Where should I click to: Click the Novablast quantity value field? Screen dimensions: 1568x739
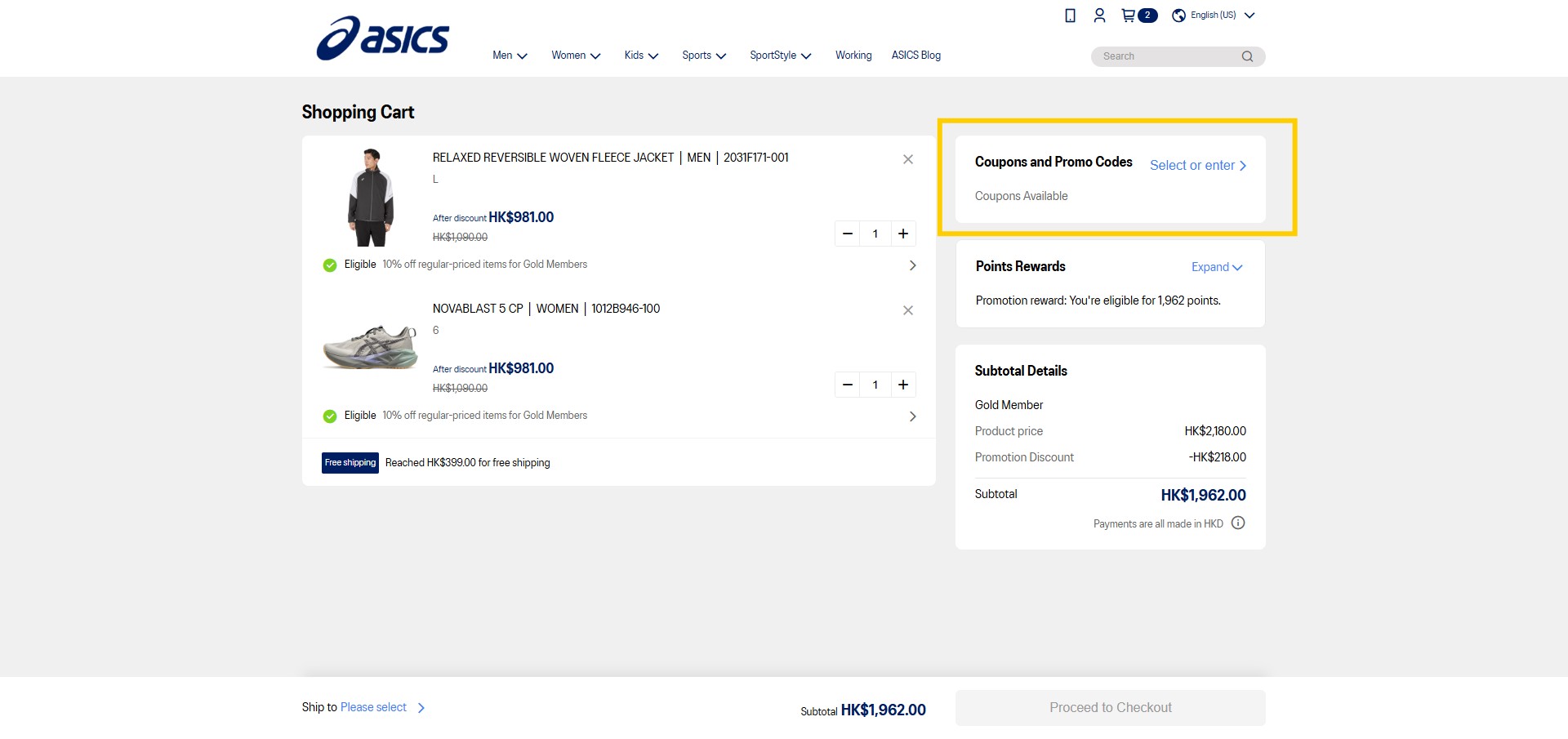(x=875, y=385)
